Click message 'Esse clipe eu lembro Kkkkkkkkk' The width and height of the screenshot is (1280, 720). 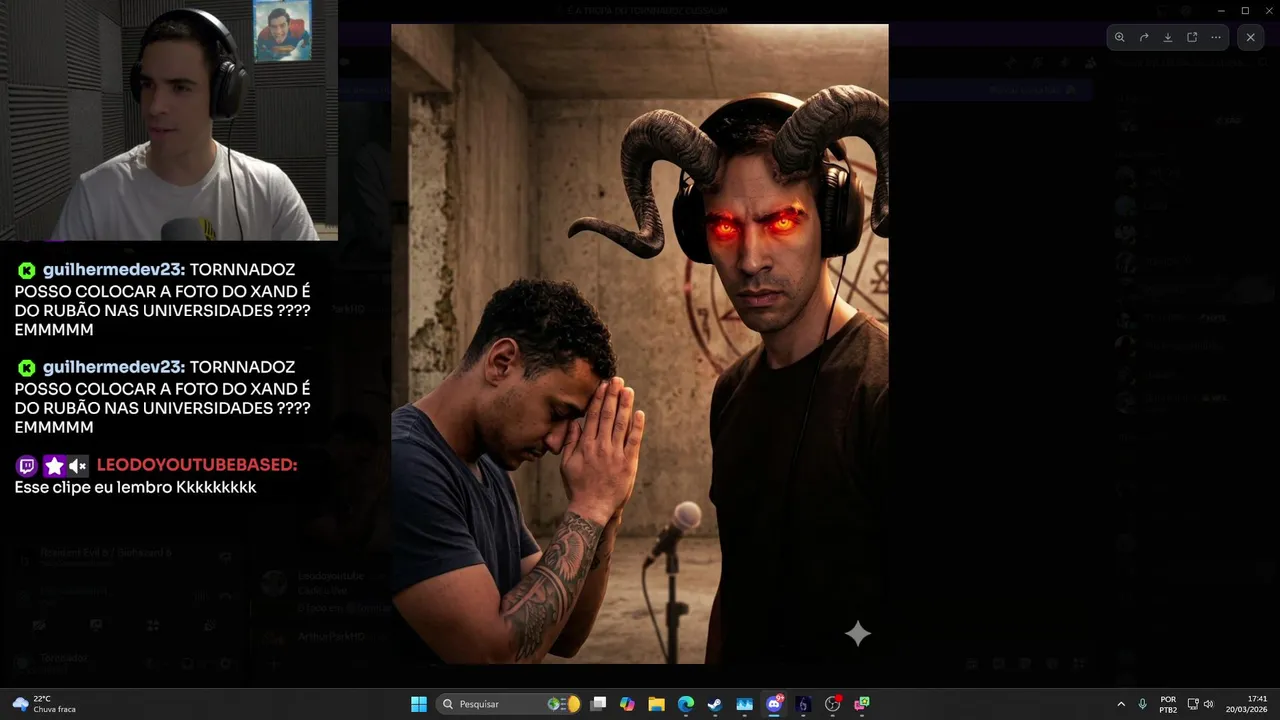click(x=135, y=487)
